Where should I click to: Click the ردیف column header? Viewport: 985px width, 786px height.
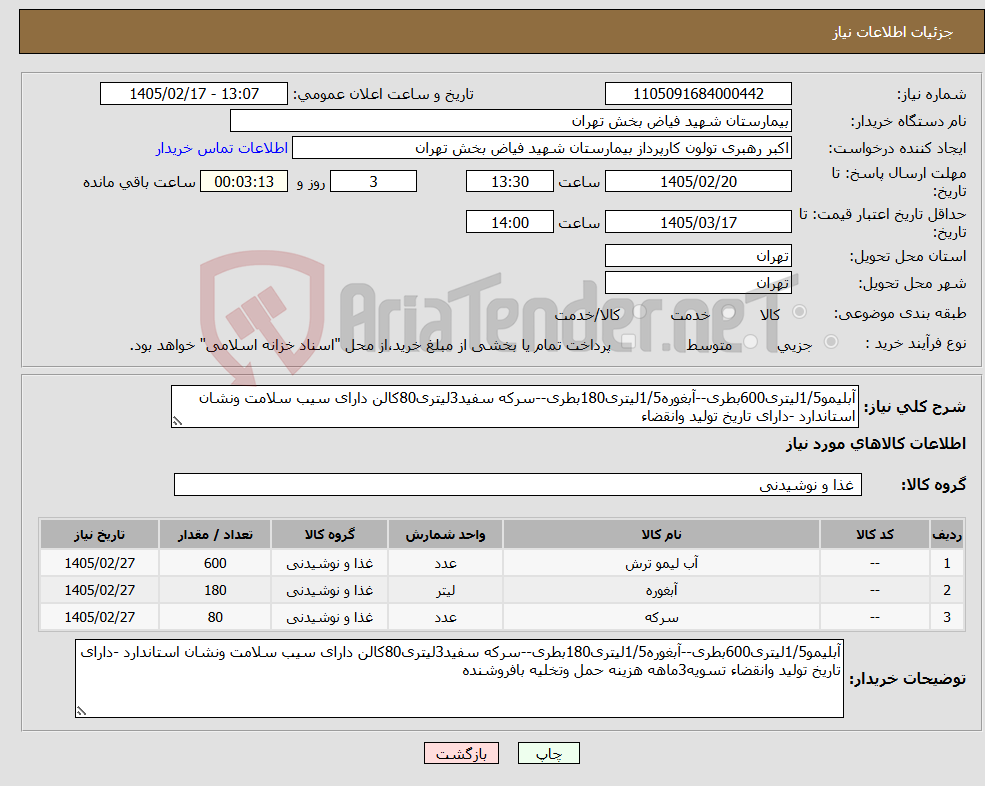pos(947,535)
